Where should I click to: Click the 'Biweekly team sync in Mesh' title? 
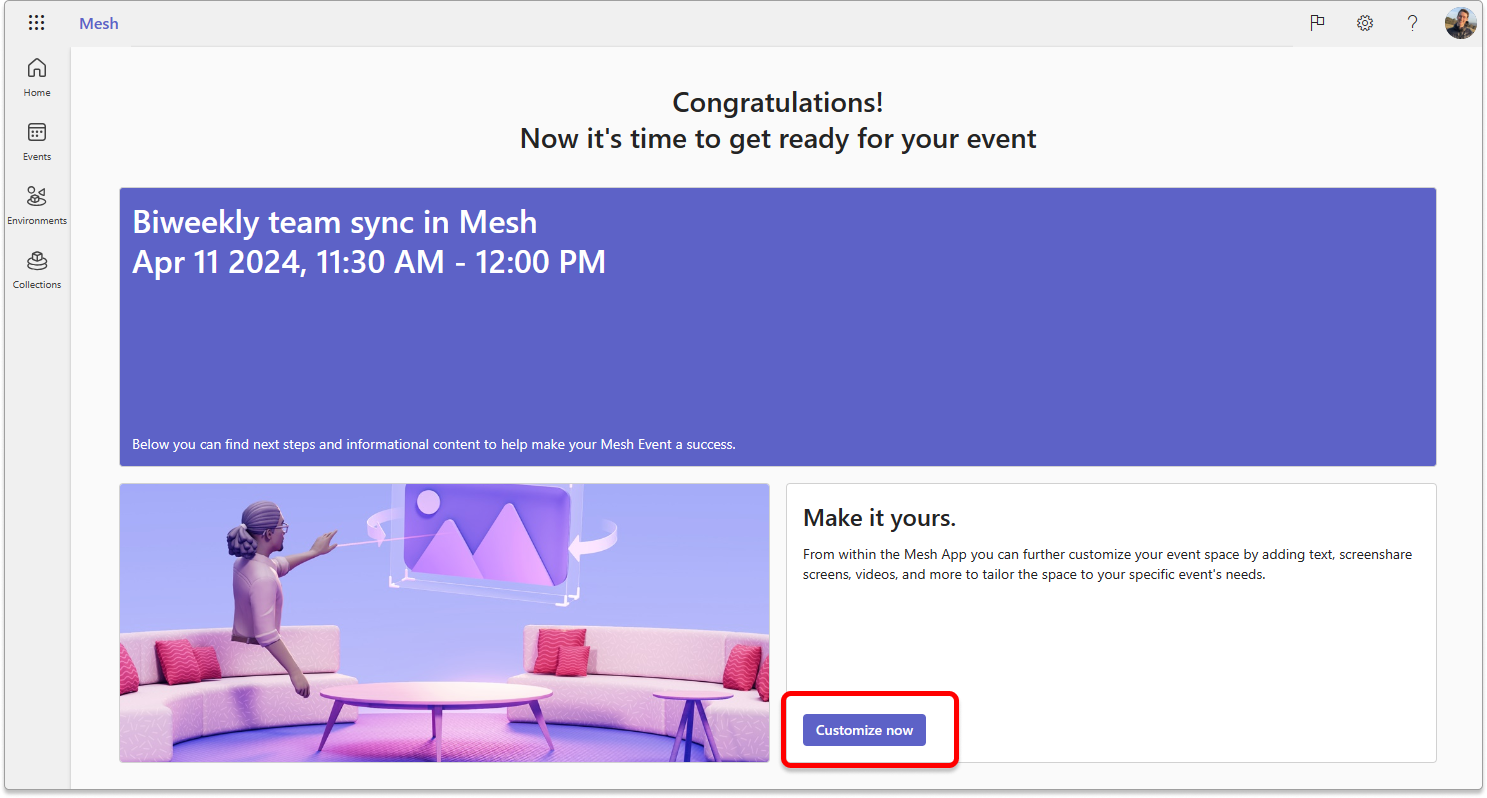[x=334, y=221]
